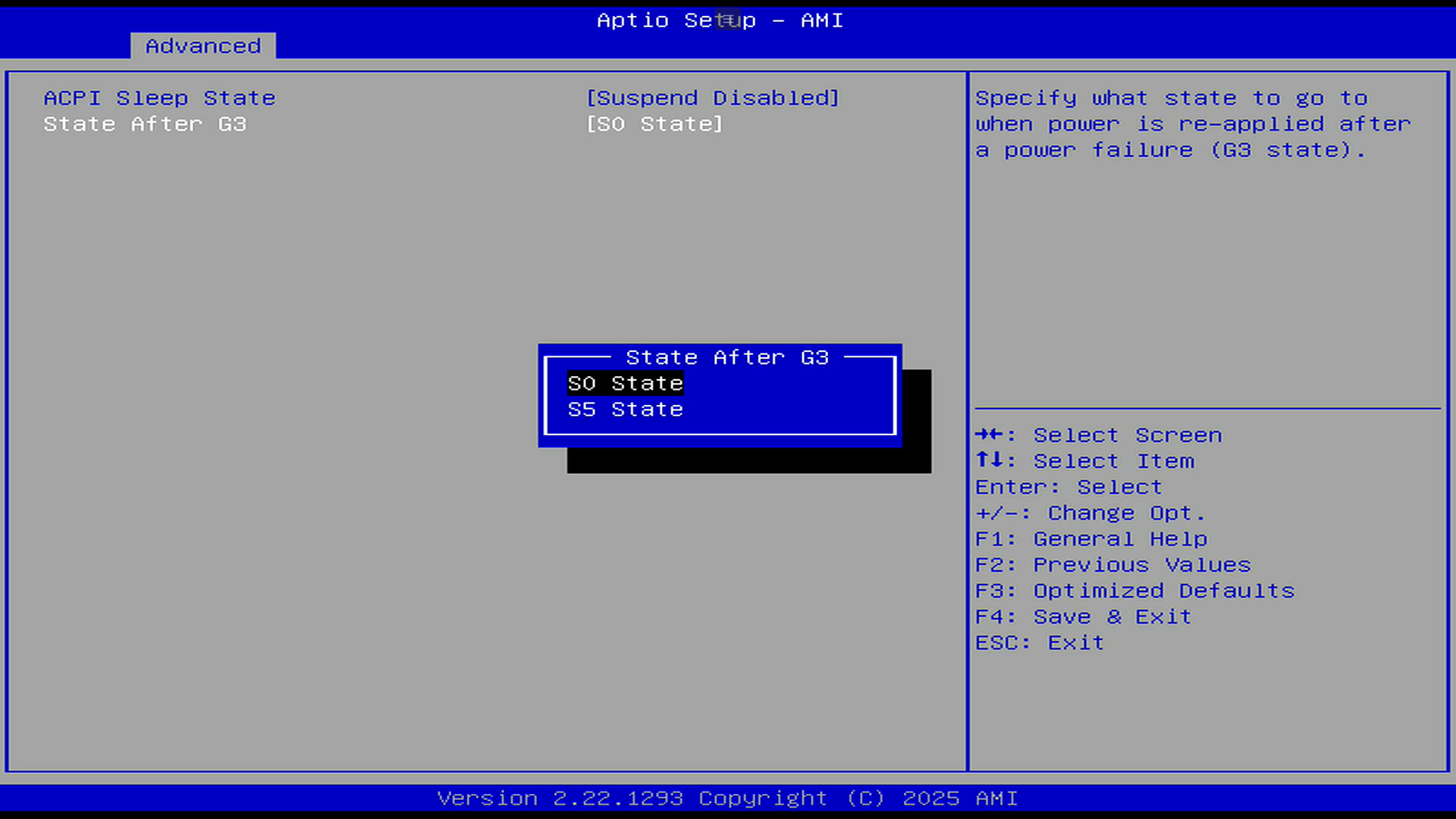1456x819 pixels.
Task: Click F2: Previous Values
Action: coord(1112,565)
